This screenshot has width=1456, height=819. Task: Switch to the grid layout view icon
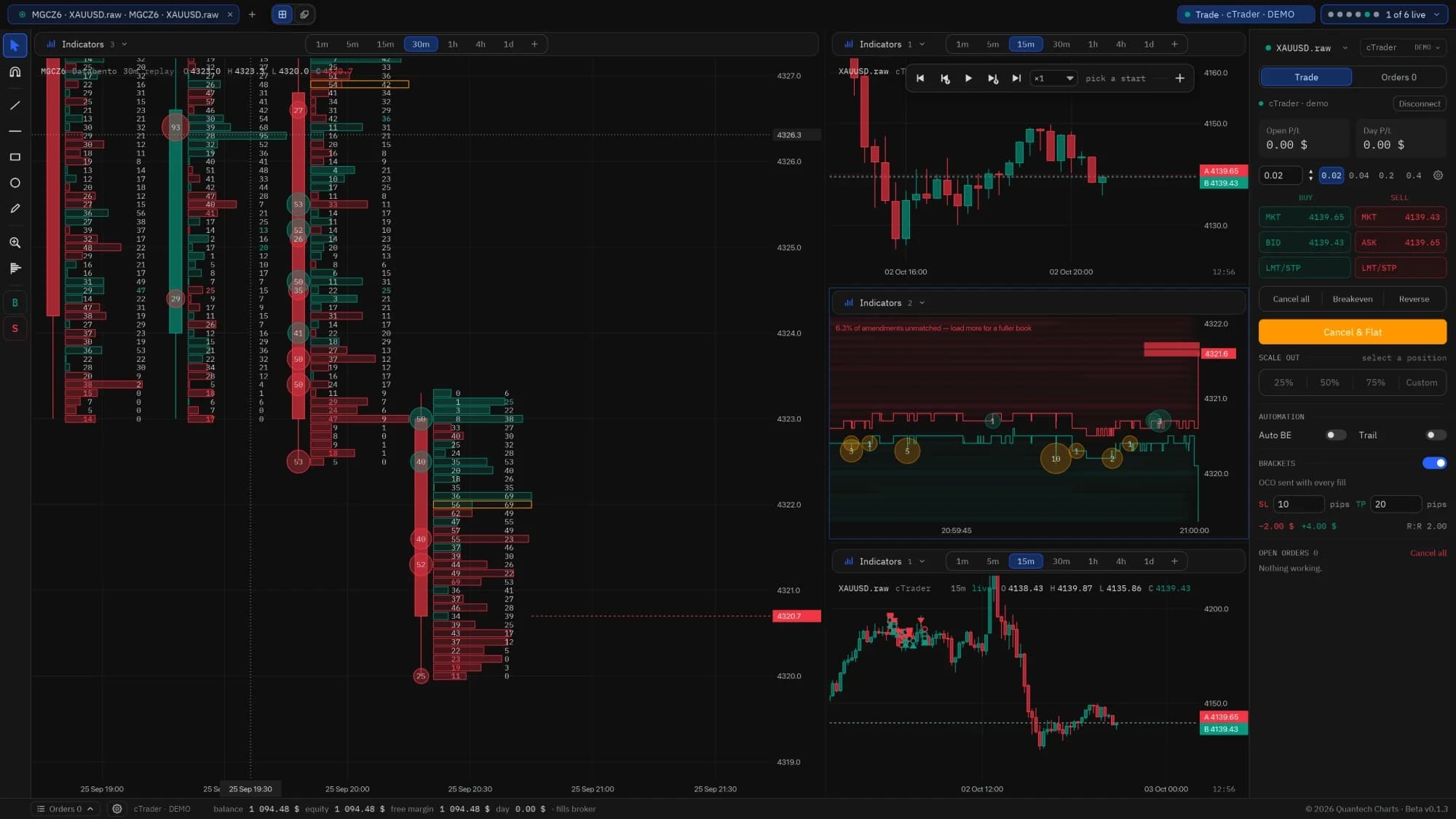click(x=282, y=15)
